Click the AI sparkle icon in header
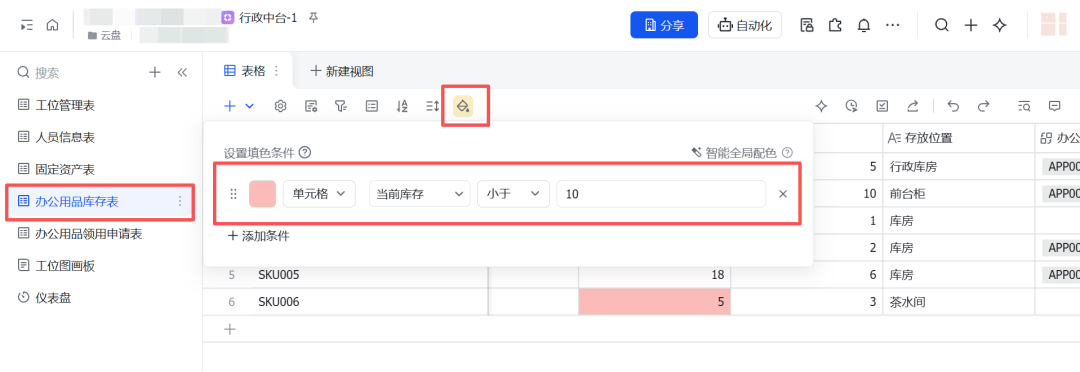 [999, 25]
